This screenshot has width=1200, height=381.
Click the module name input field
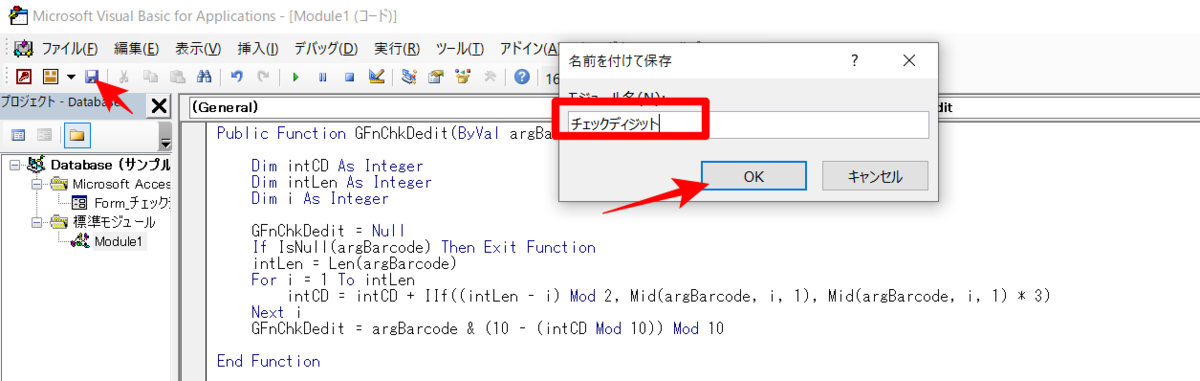(748, 124)
